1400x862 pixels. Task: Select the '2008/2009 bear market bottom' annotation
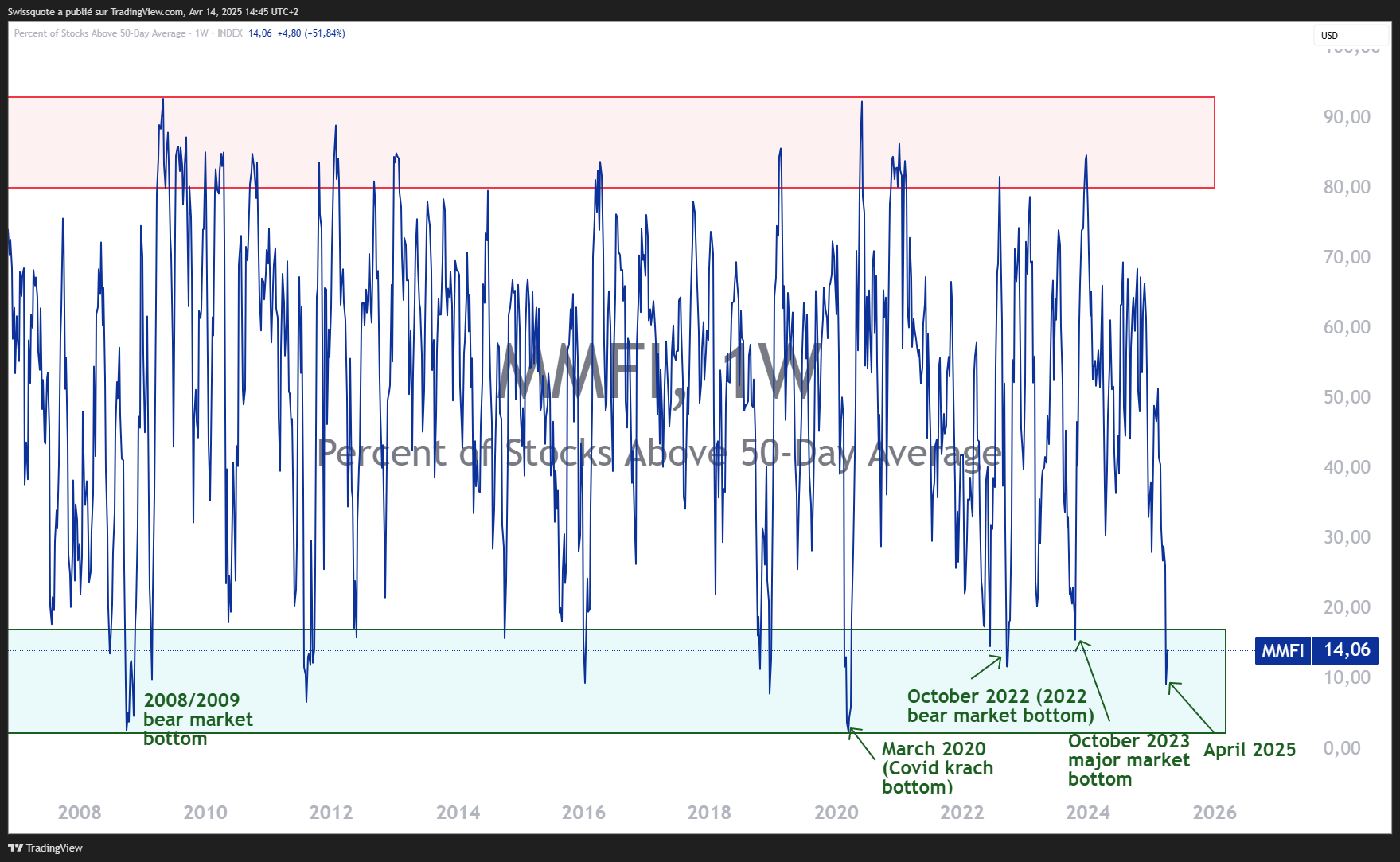(x=197, y=720)
